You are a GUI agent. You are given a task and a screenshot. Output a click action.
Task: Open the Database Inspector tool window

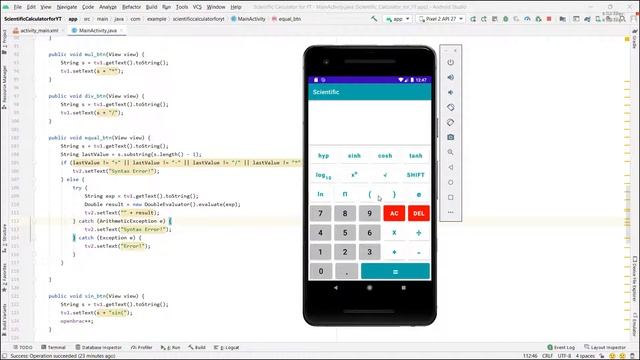pos(98,347)
